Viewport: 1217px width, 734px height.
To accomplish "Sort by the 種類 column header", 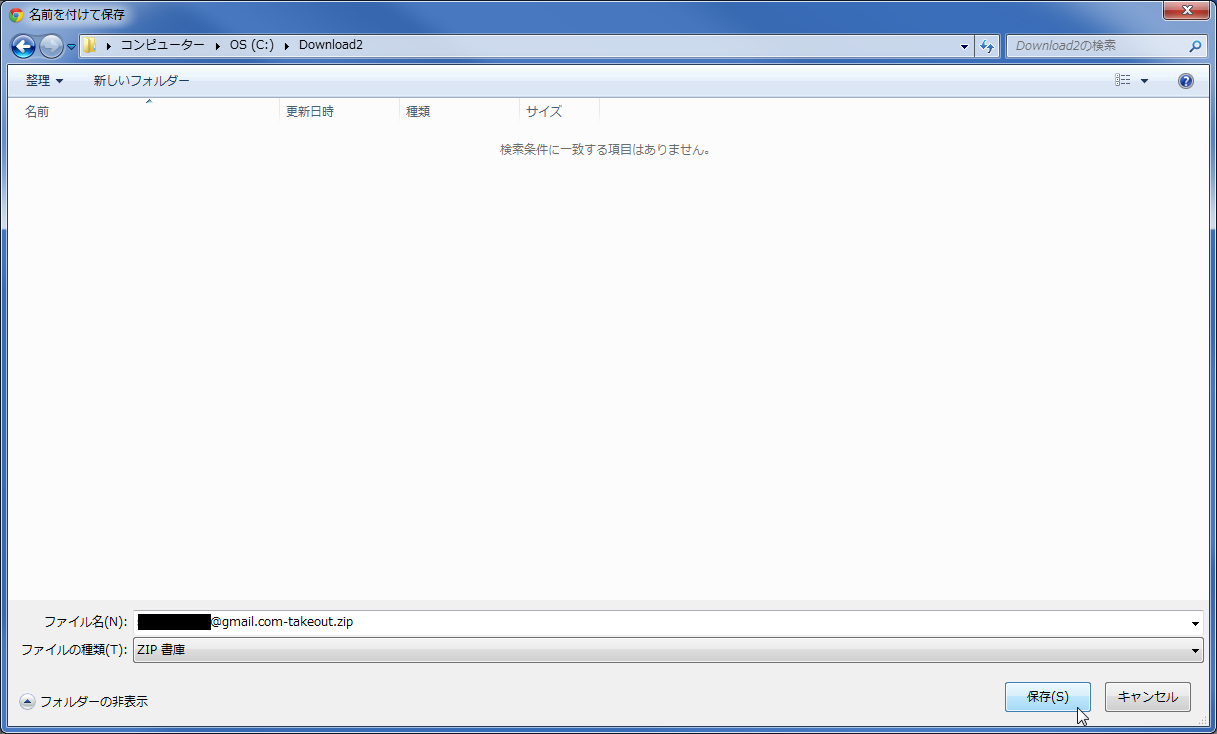I will tap(459, 111).
